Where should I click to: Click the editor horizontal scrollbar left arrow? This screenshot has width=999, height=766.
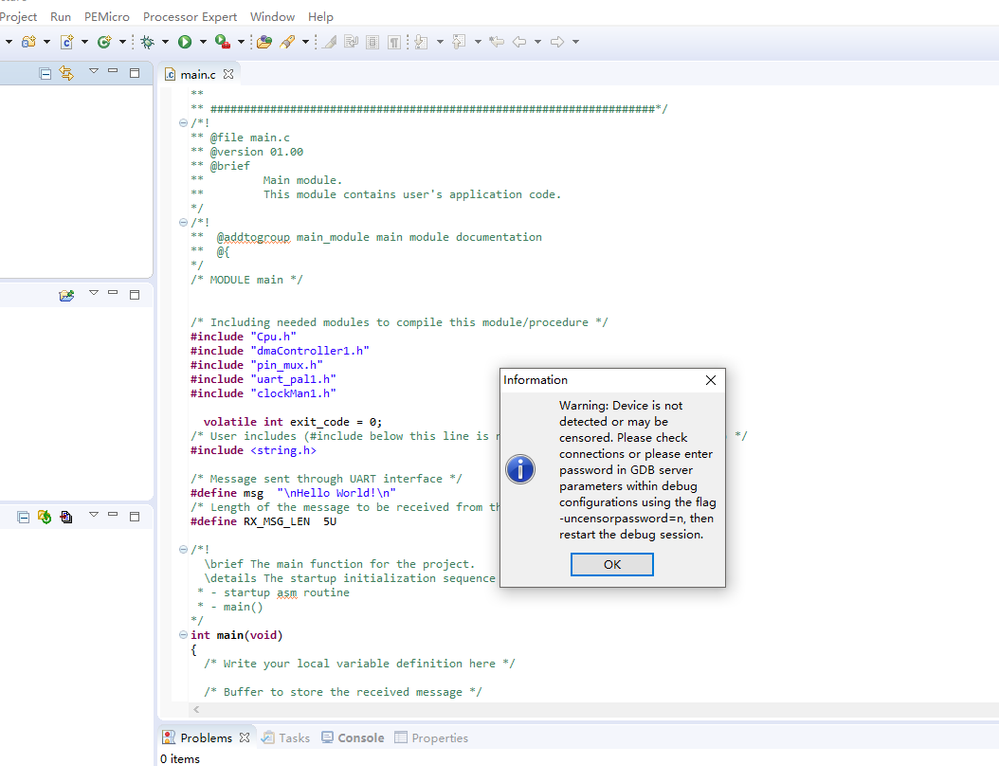(x=196, y=709)
